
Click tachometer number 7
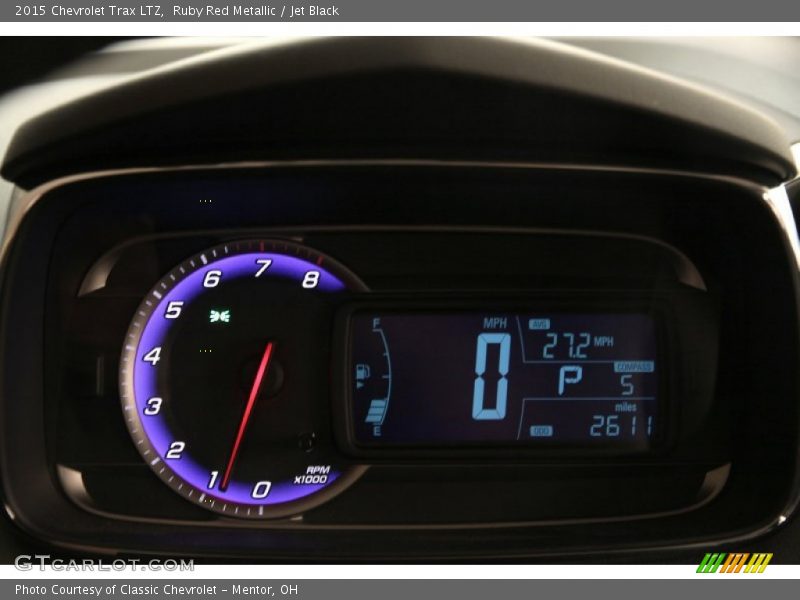tap(263, 267)
